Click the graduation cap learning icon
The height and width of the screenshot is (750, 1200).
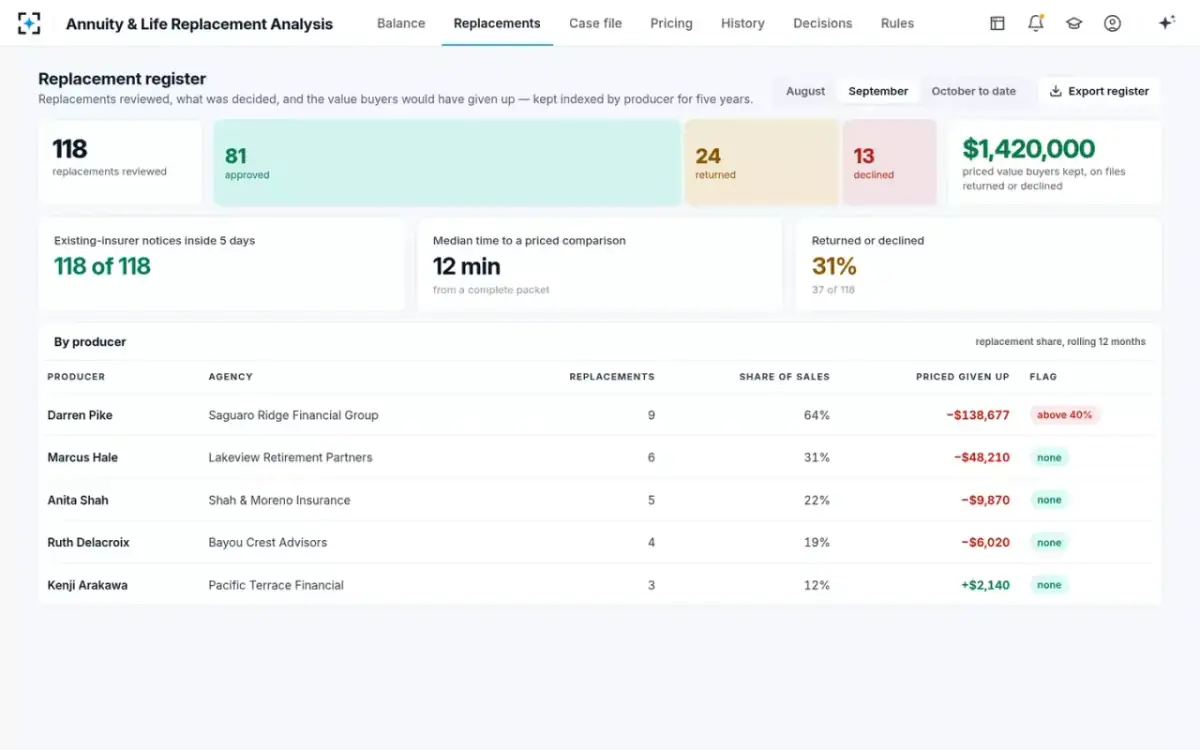point(1074,23)
